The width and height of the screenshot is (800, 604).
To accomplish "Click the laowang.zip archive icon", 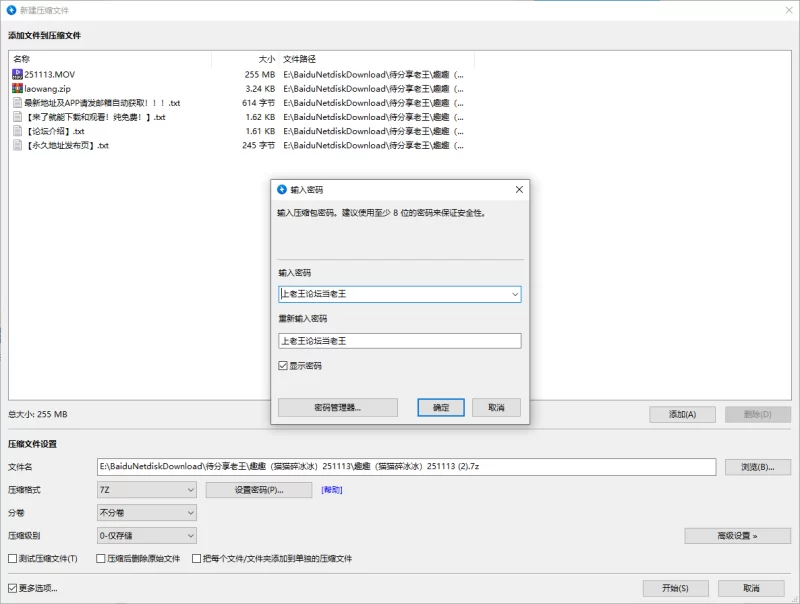I will click(16, 88).
